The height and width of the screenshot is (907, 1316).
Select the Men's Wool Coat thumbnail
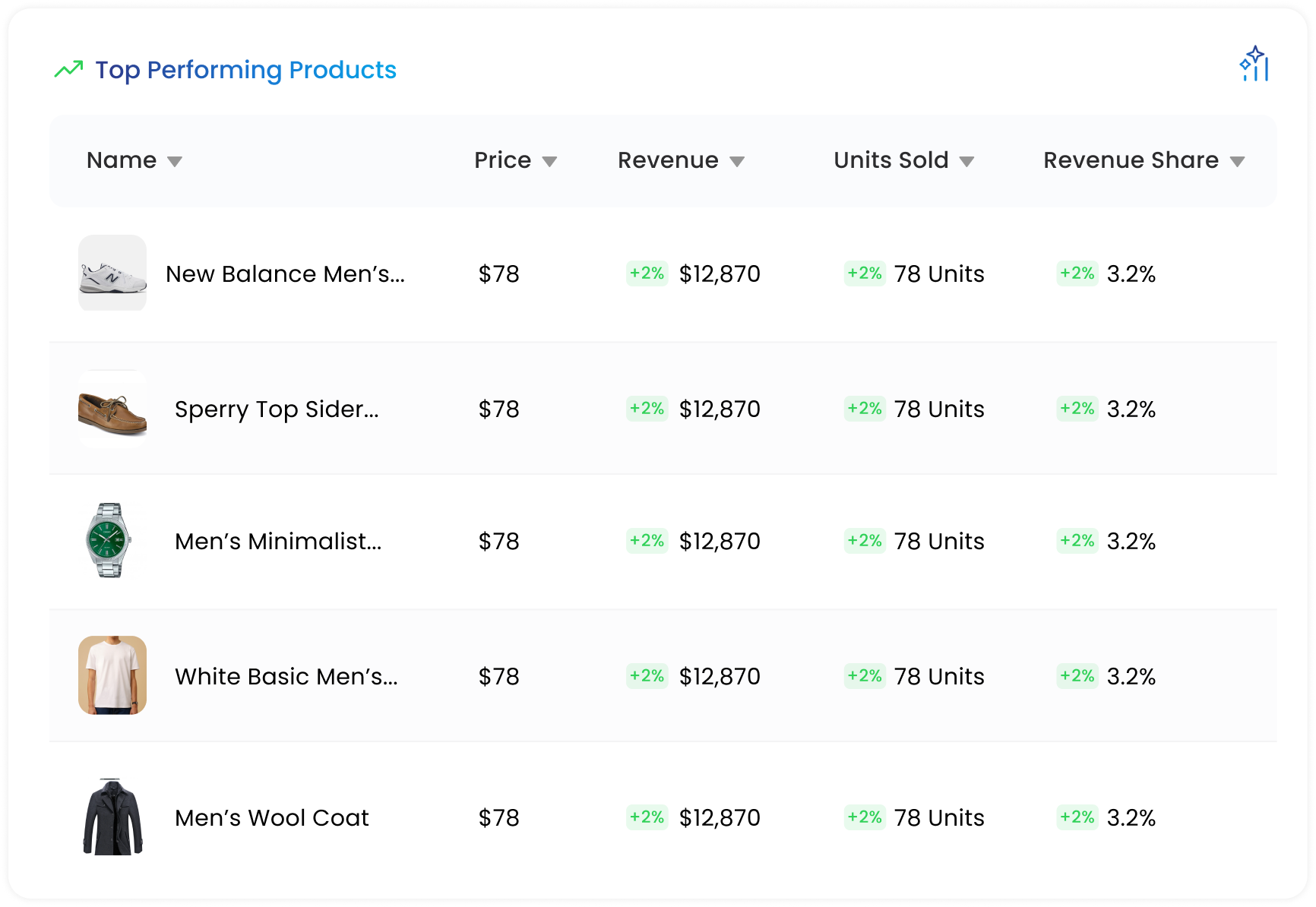[112, 817]
